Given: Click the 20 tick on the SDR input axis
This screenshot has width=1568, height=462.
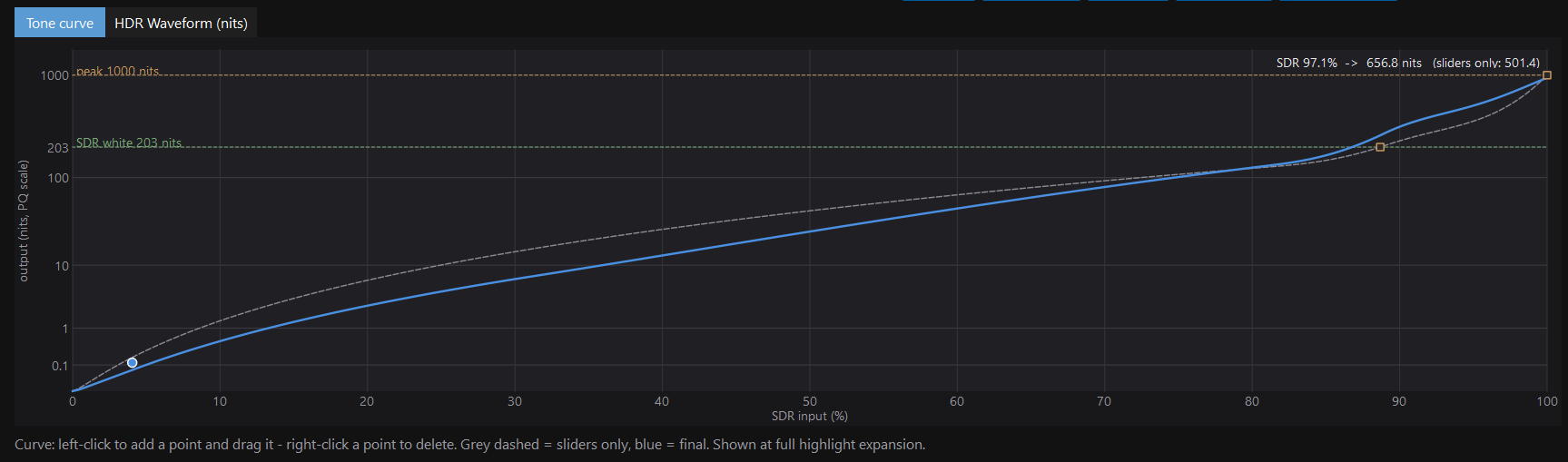Looking at the screenshot, I should [x=367, y=401].
